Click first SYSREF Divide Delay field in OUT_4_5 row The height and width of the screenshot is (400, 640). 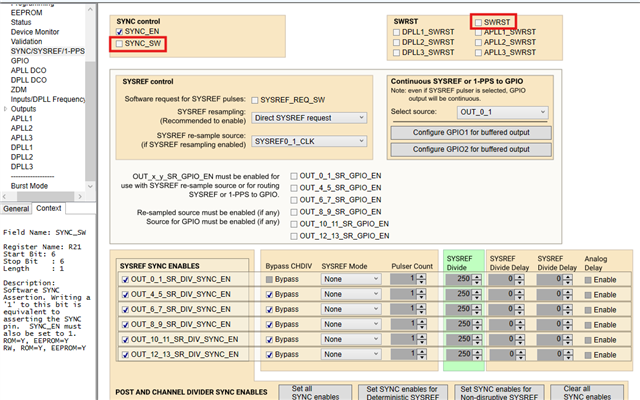[501, 294]
